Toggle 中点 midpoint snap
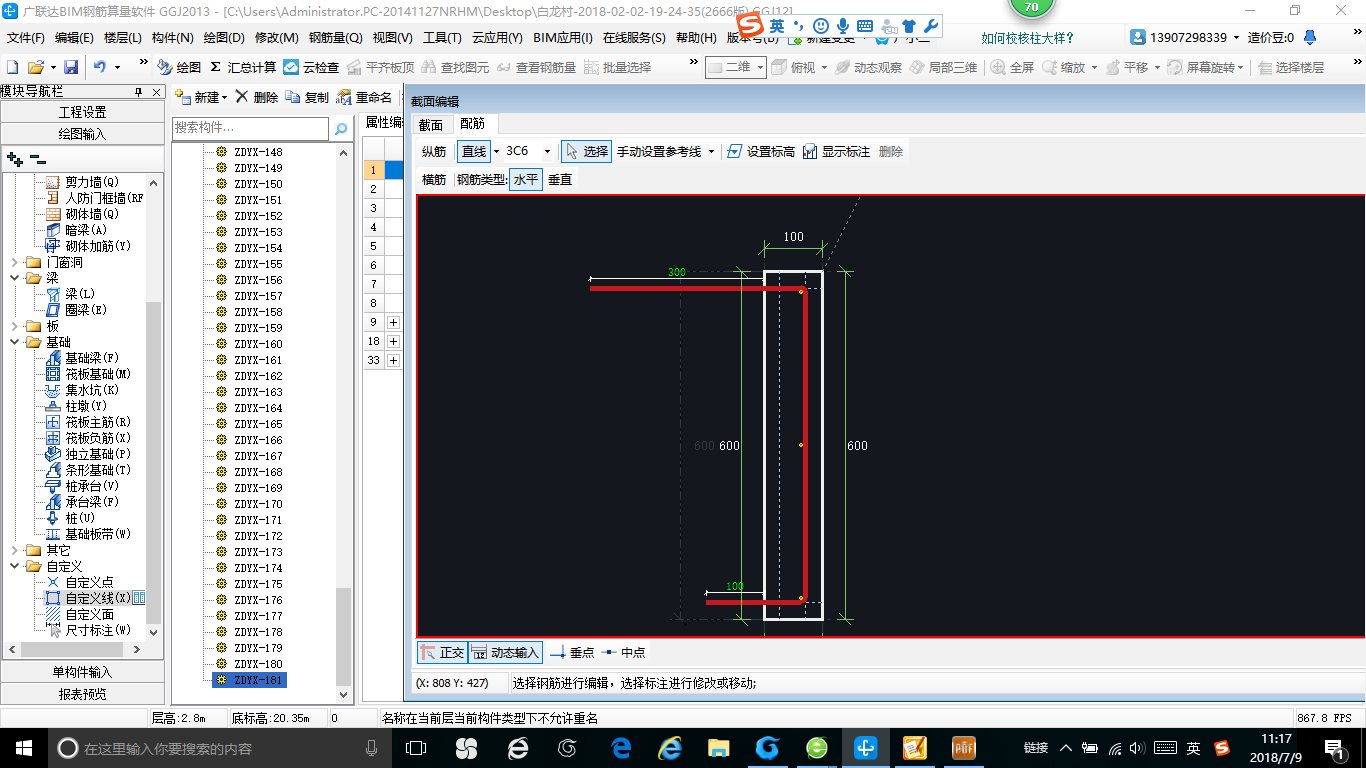The width and height of the screenshot is (1366, 768). tap(624, 652)
